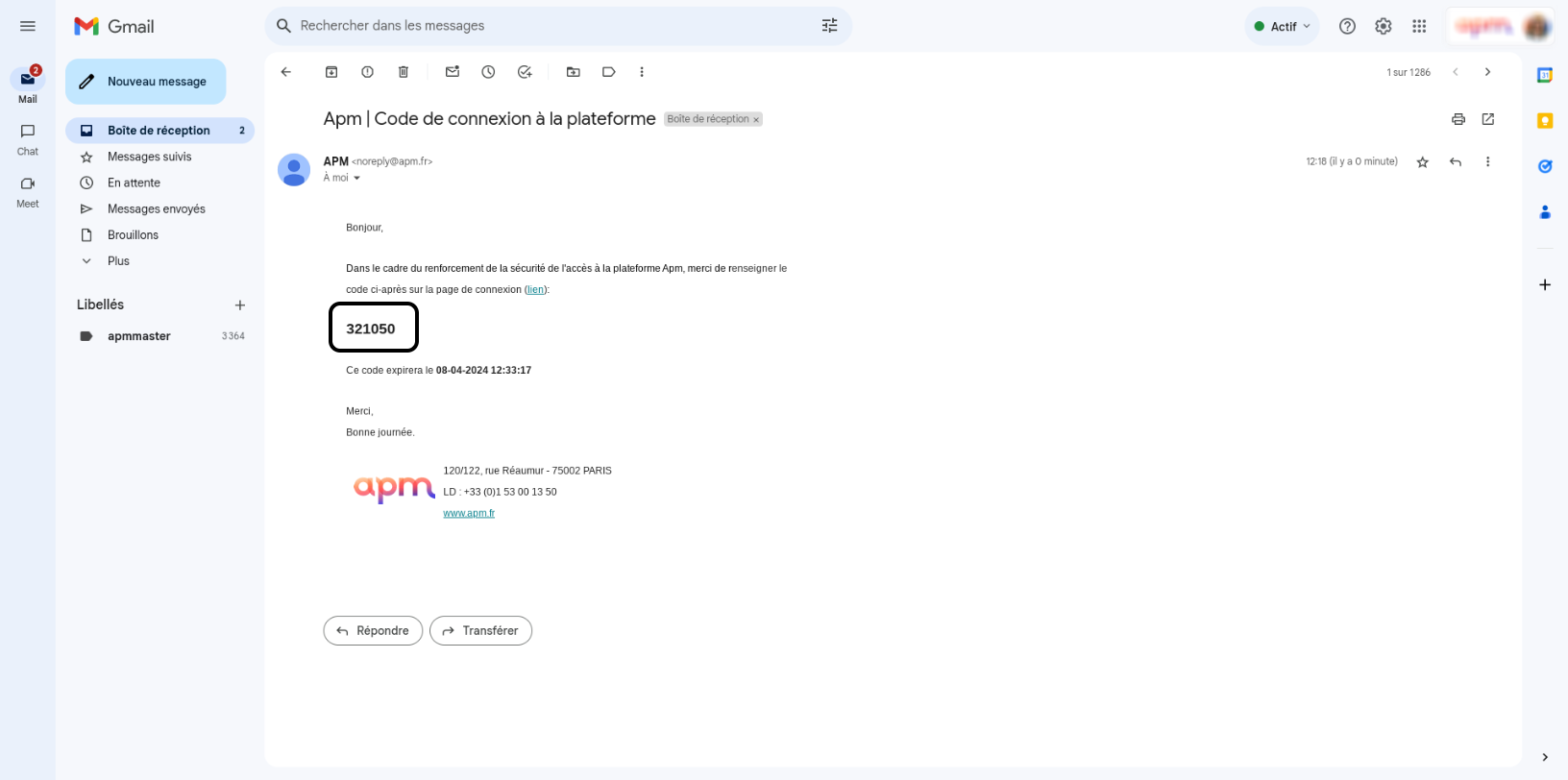
Task: Star this message from APM
Action: [1423, 162]
